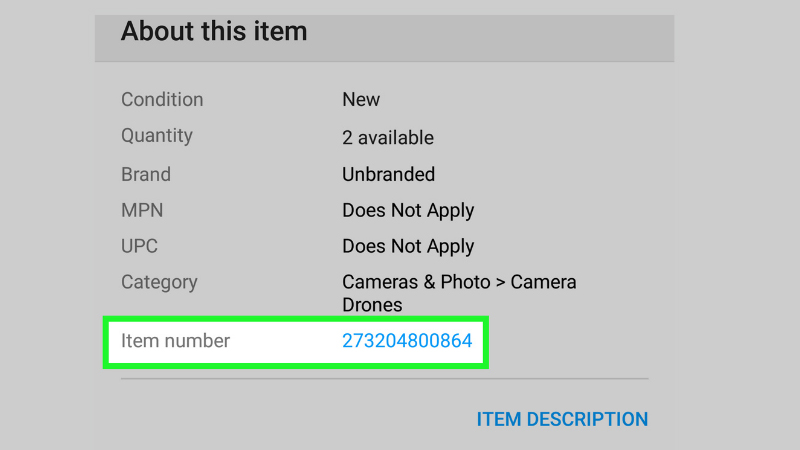Viewport: 800px width, 450px height.
Task: Click the Category label
Action: tap(159, 283)
